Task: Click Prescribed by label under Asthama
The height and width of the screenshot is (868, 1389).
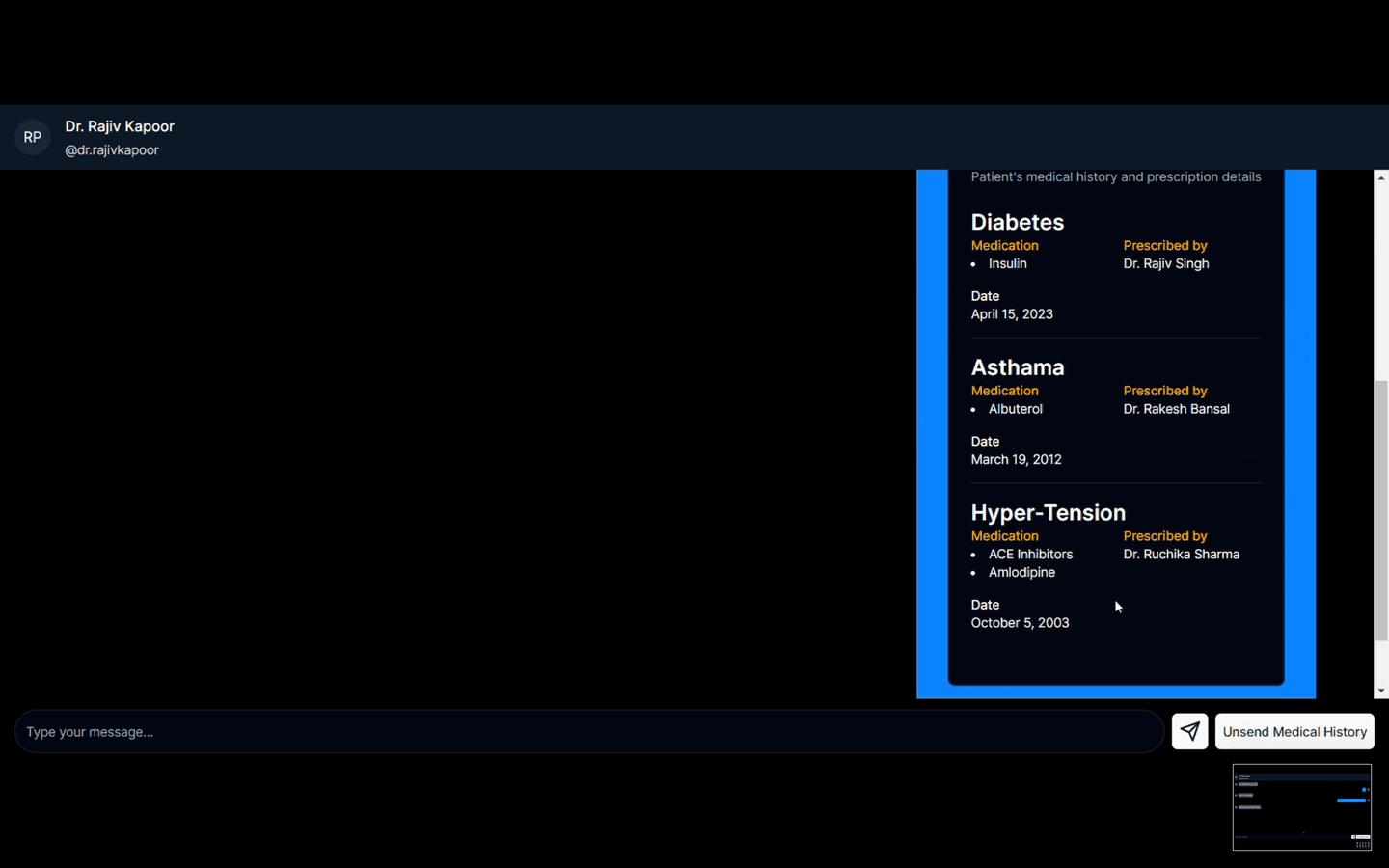Action: pyautogui.click(x=1165, y=392)
